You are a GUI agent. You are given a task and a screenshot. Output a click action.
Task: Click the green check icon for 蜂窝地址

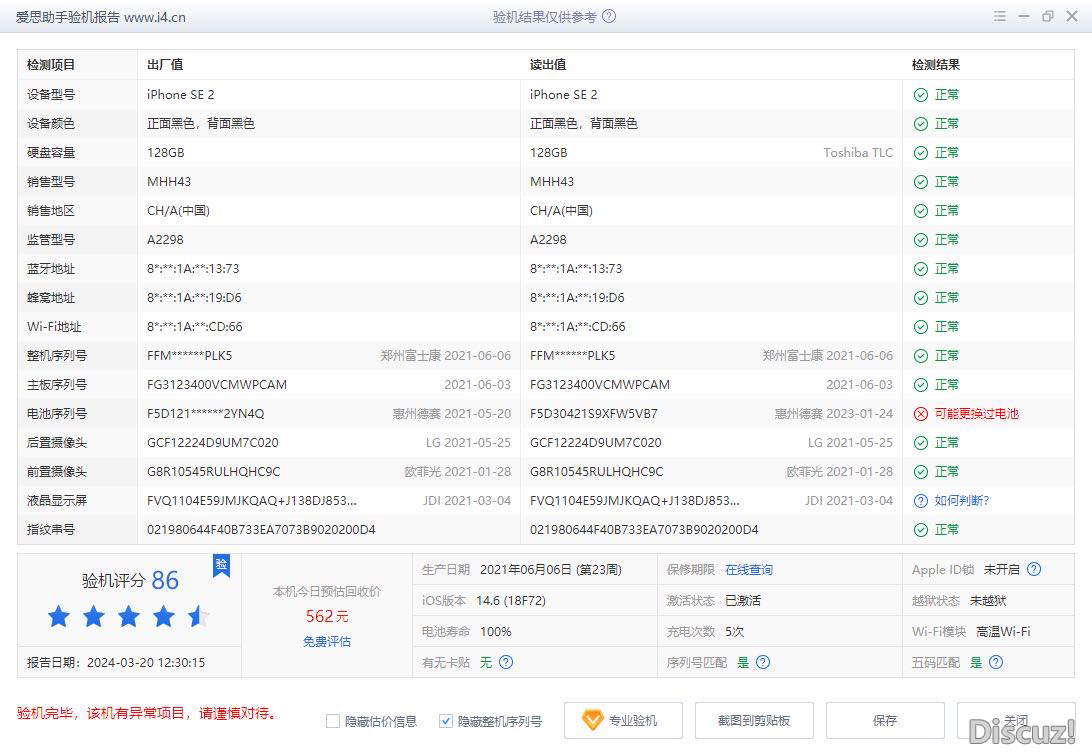point(921,298)
